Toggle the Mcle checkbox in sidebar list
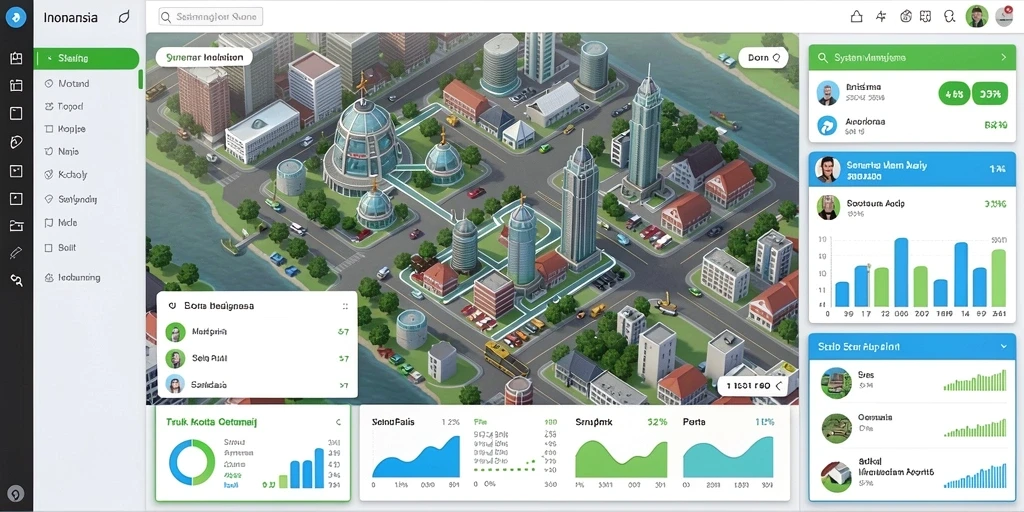 point(48,223)
